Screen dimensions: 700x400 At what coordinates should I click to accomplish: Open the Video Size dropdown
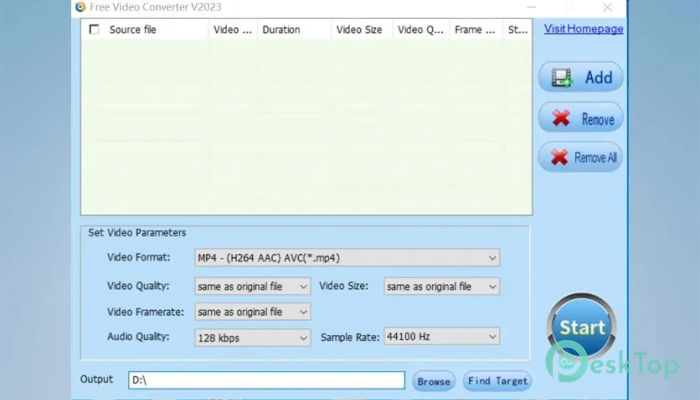coord(442,286)
